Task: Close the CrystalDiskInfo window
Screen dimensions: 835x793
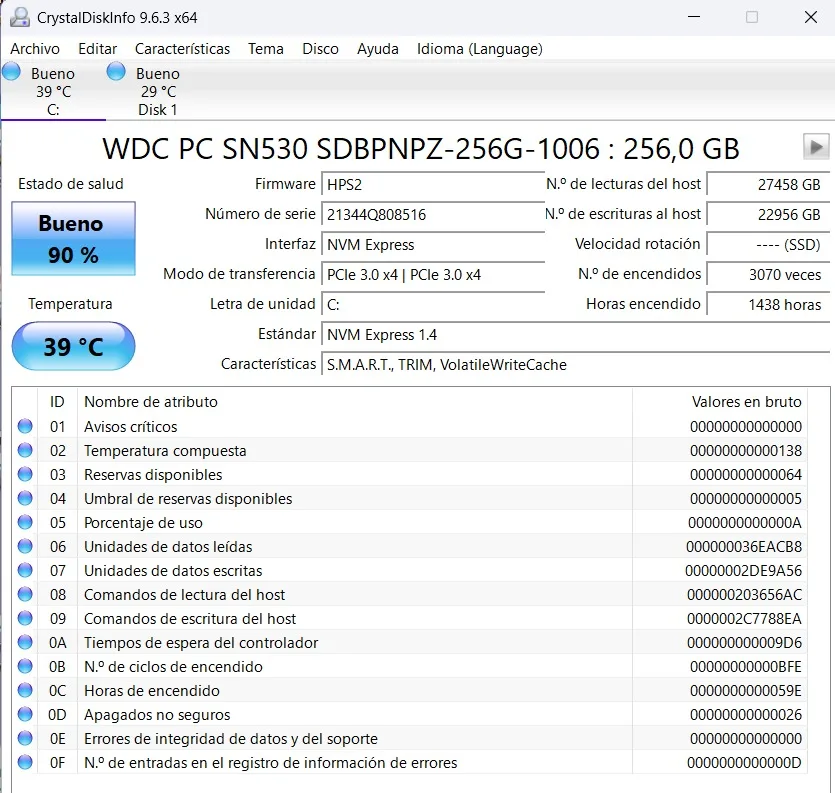Action: click(811, 17)
